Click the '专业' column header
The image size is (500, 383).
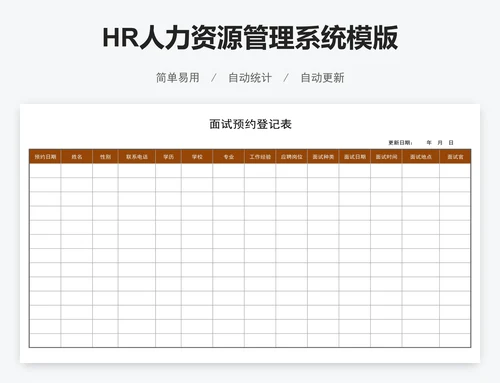[x=229, y=157]
